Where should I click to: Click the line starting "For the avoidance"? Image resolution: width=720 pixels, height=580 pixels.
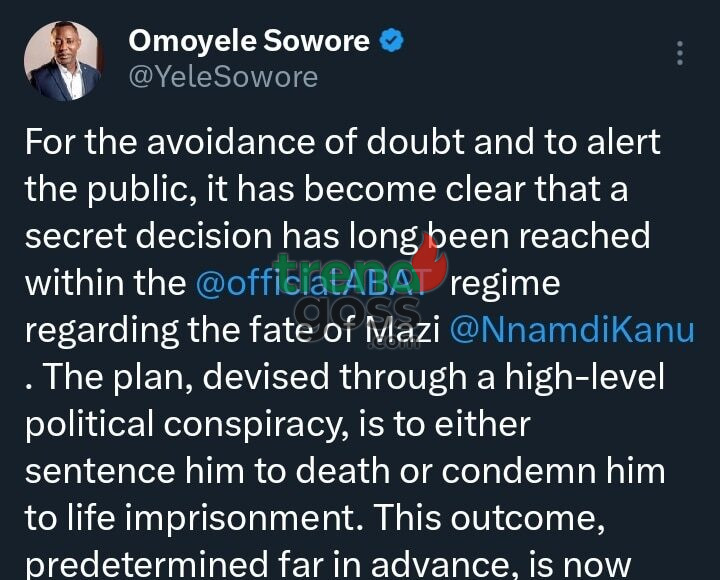342,142
